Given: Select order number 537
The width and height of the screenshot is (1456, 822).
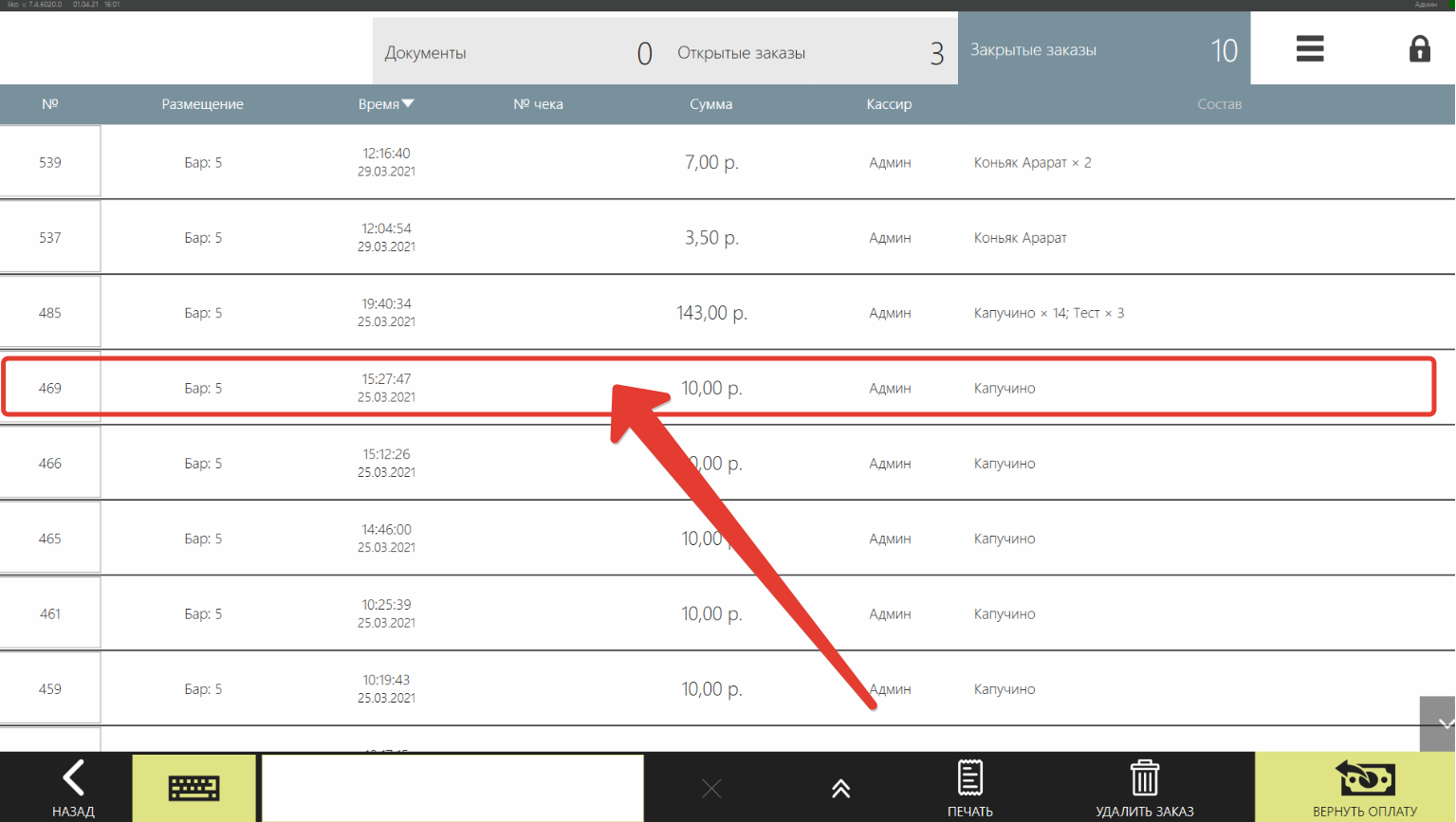Looking at the screenshot, I should [50, 237].
